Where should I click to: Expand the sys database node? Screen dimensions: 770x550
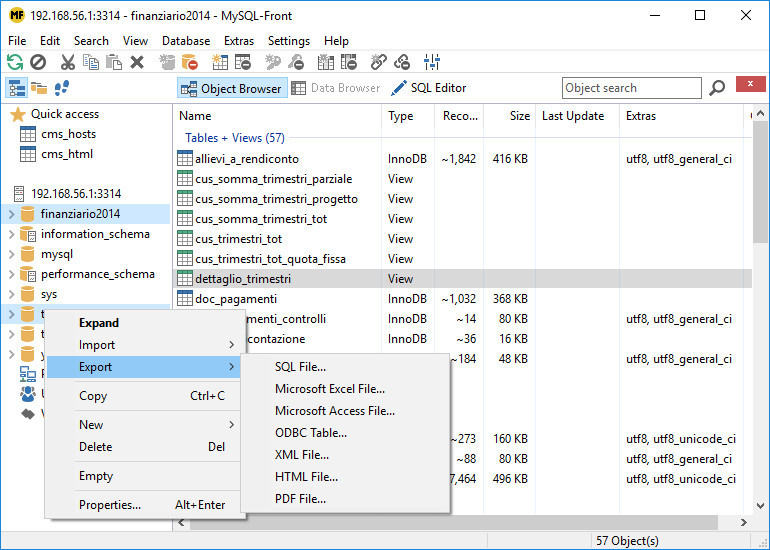[x=11, y=294]
